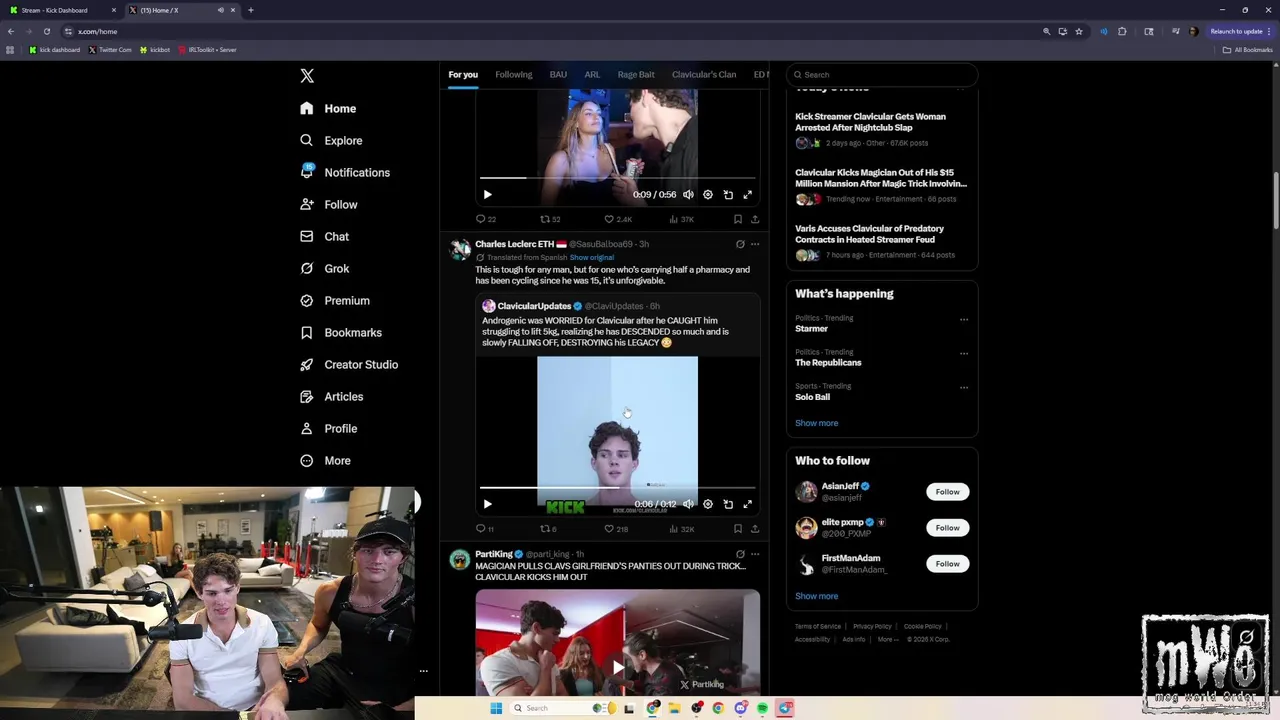Open options for The Republicans trend
The height and width of the screenshot is (720, 1280).
(964, 354)
